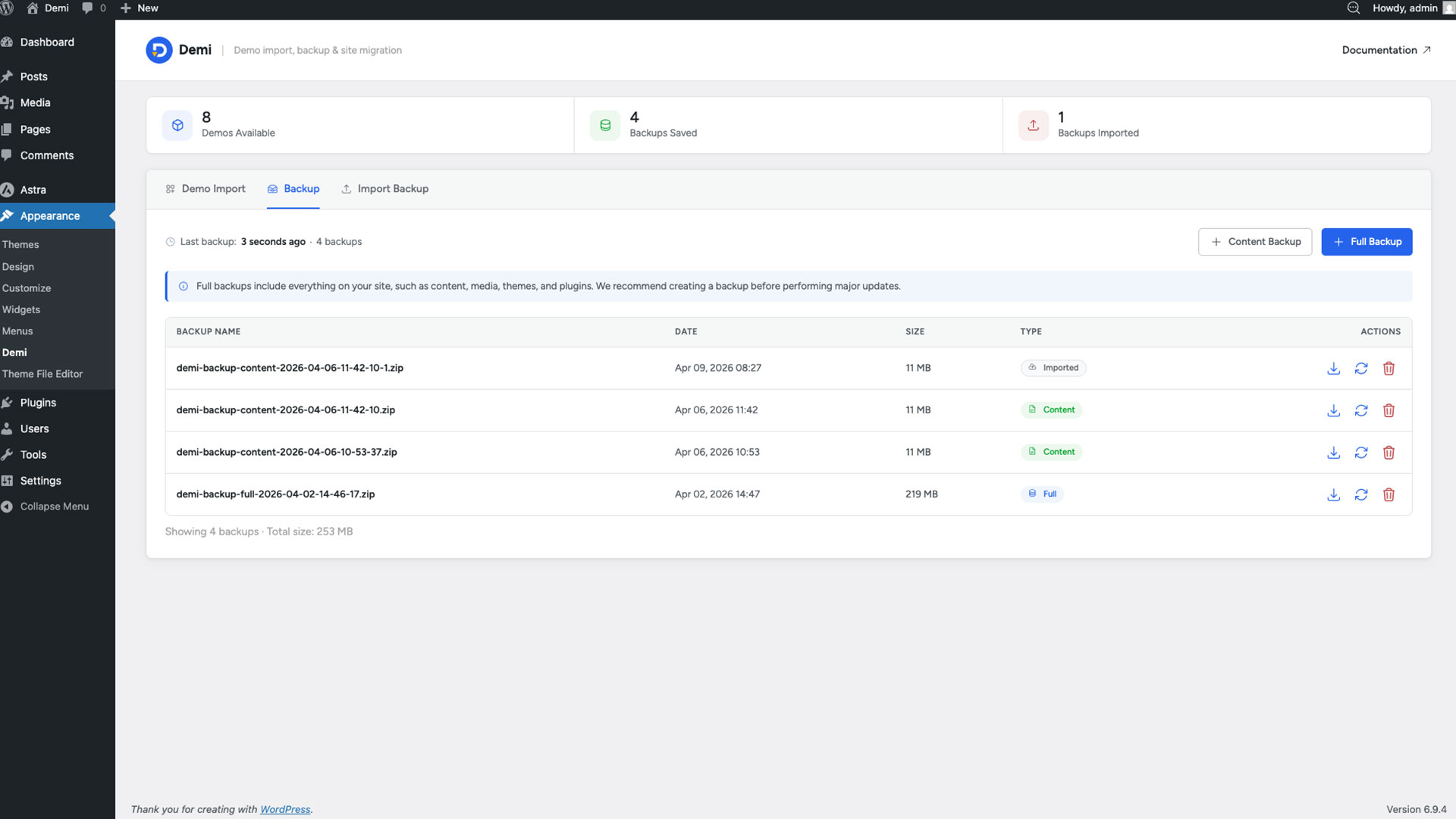Click the WordPress footer link
The height and width of the screenshot is (819, 1456).
pyautogui.click(x=285, y=809)
